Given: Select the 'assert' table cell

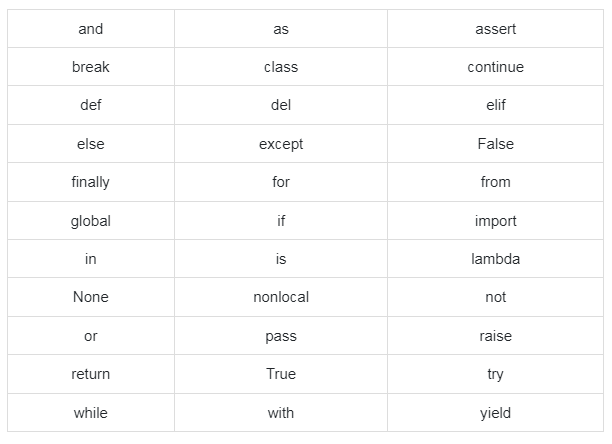Looking at the screenshot, I should click(x=495, y=29).
